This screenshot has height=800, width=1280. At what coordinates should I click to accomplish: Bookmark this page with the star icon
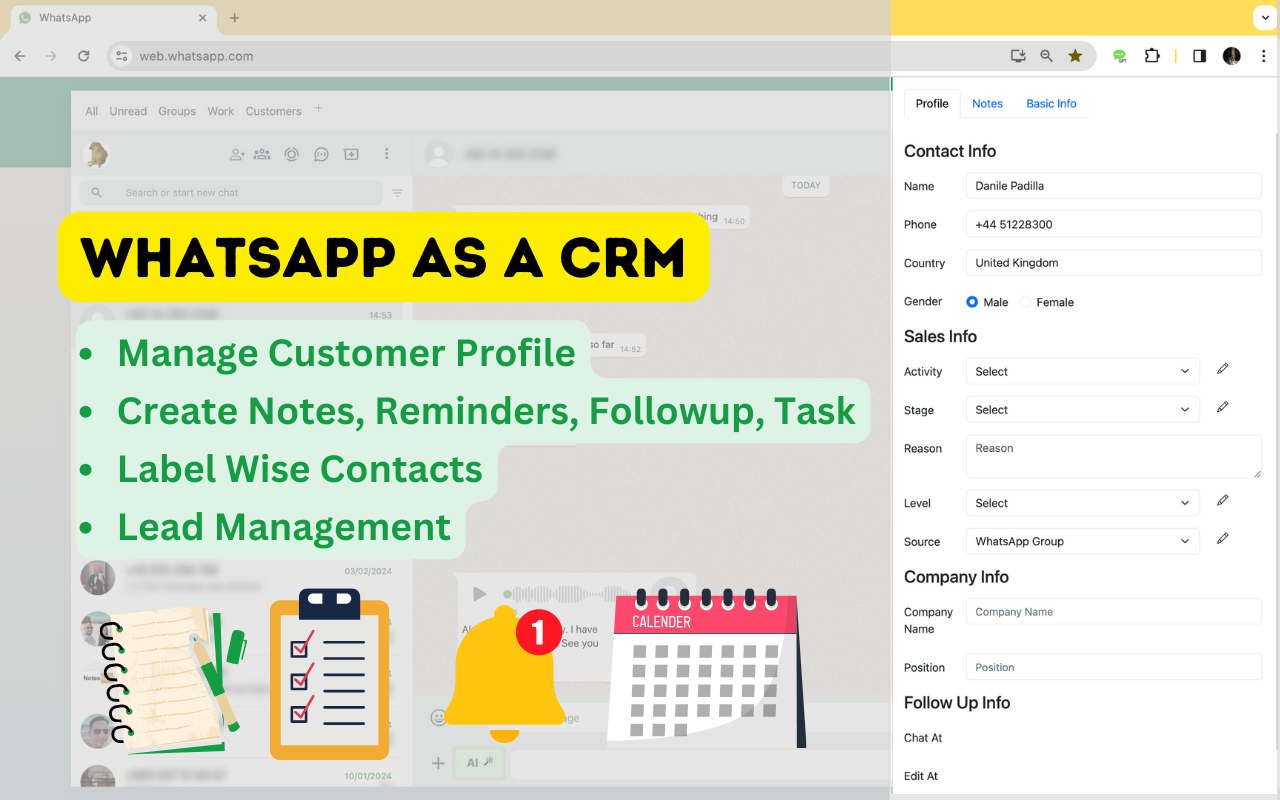[1075, 56]
